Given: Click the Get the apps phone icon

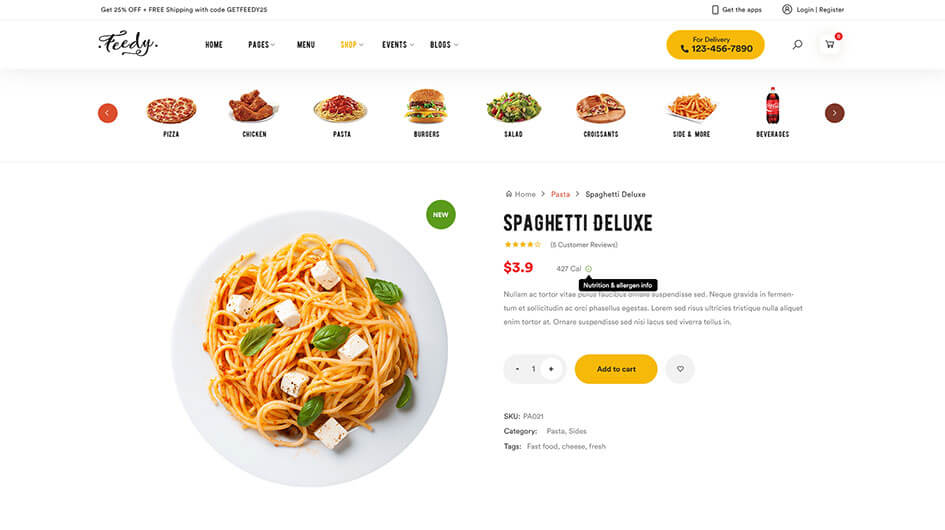Looking at the screenshot, I should point(715,10).
